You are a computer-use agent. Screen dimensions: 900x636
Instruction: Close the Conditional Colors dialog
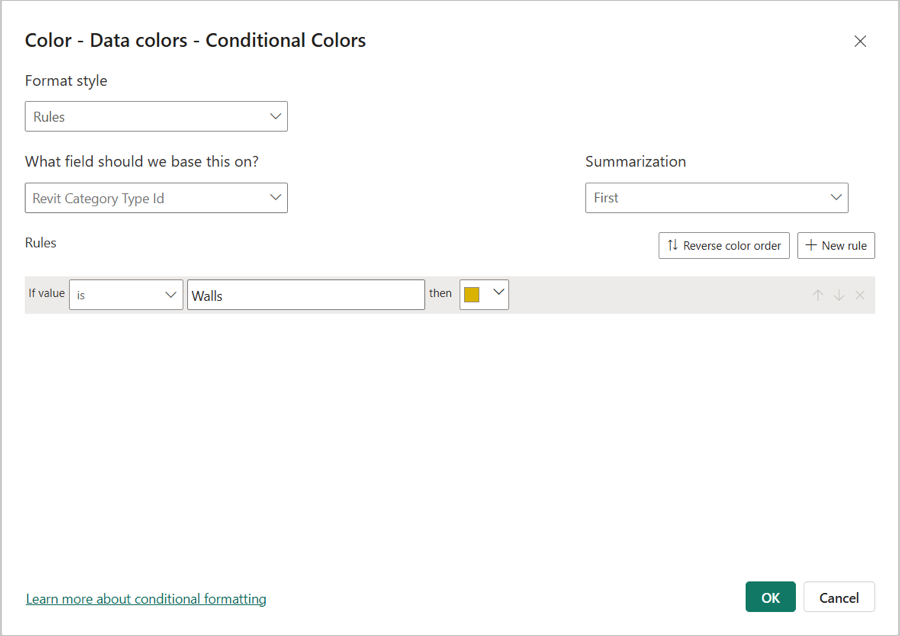(860, 41)
